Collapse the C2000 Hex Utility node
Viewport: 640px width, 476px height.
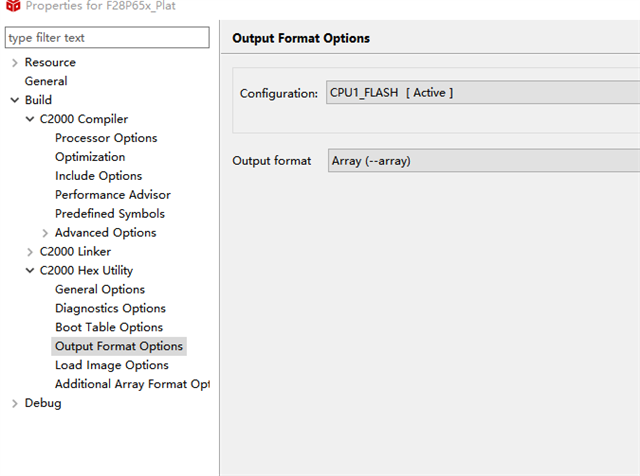tap(29, 271)
